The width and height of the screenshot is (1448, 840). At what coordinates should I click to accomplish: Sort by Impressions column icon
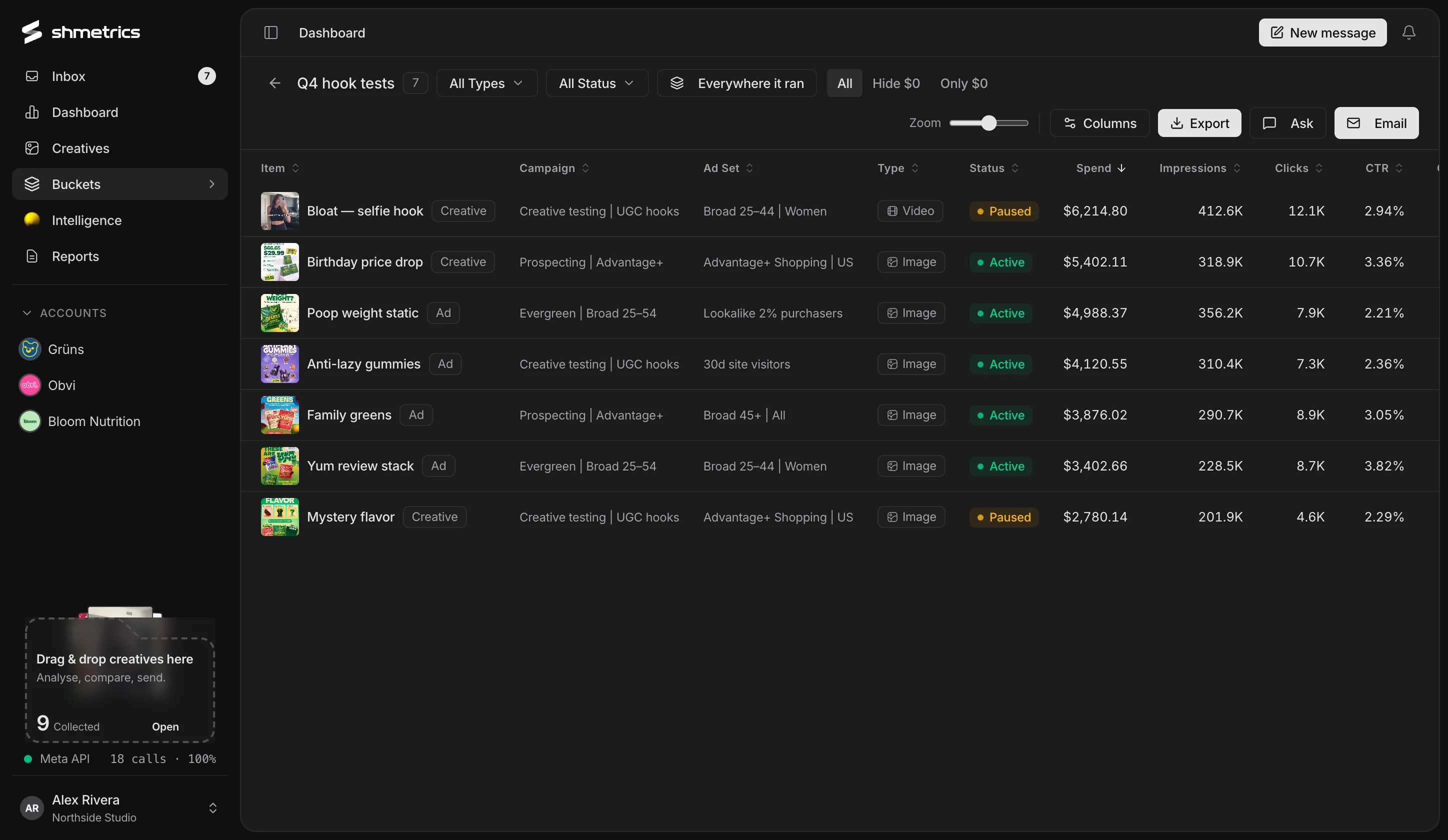coord(1236,168)
